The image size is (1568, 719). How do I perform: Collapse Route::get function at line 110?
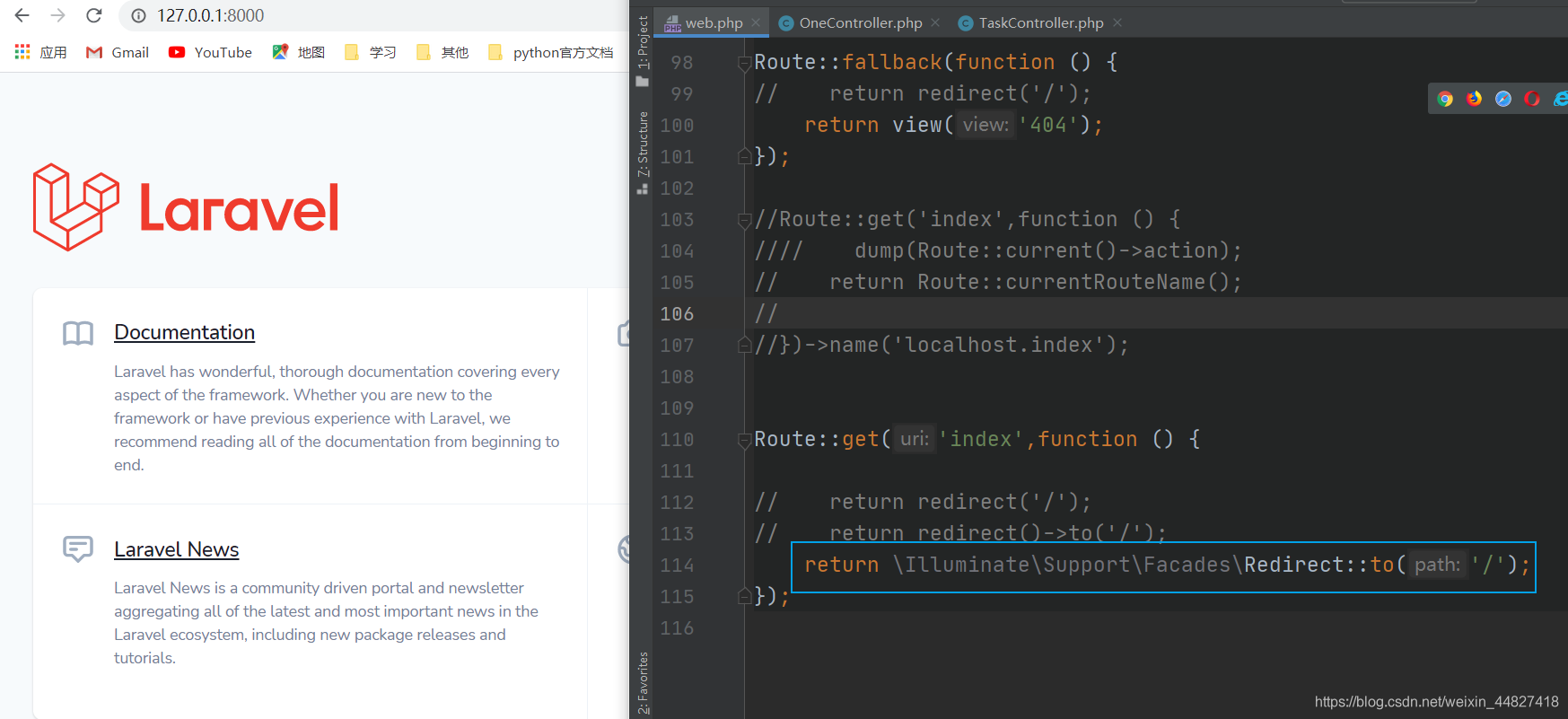tap(744, 440)
